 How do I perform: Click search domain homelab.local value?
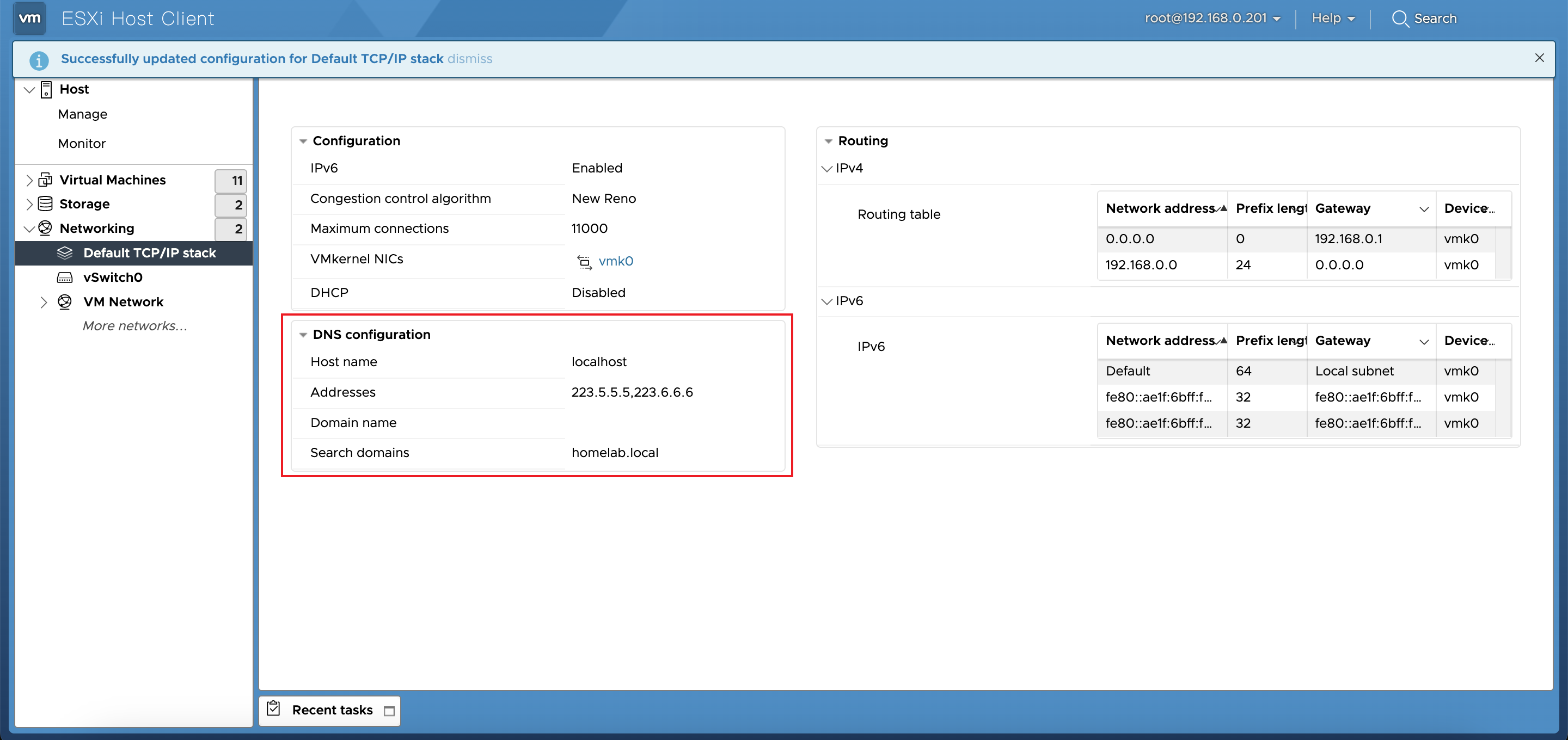[615, 453]
